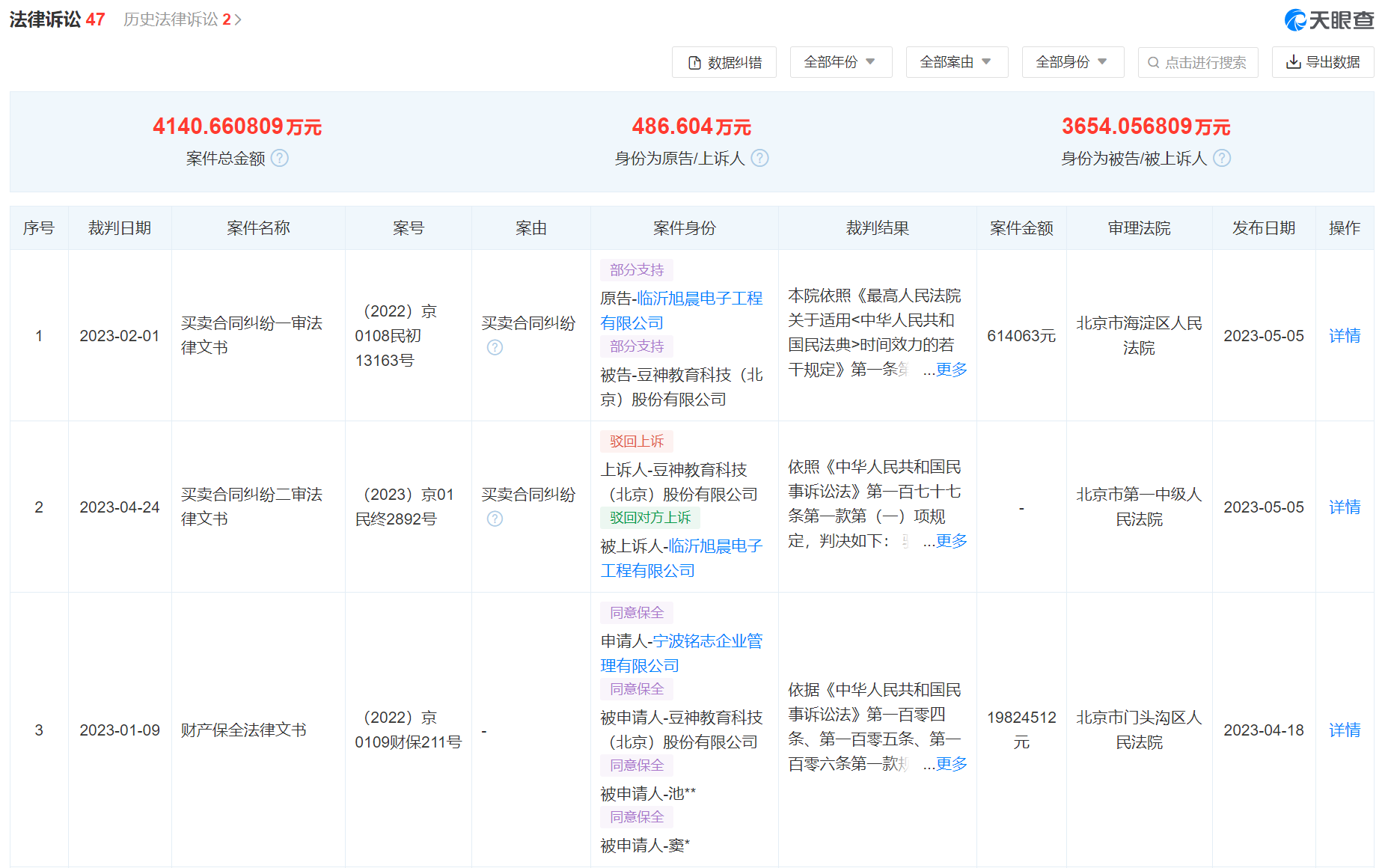Click help icon beside 身份为原告/上诉人

pyautogui.click(x=759, y=158)
